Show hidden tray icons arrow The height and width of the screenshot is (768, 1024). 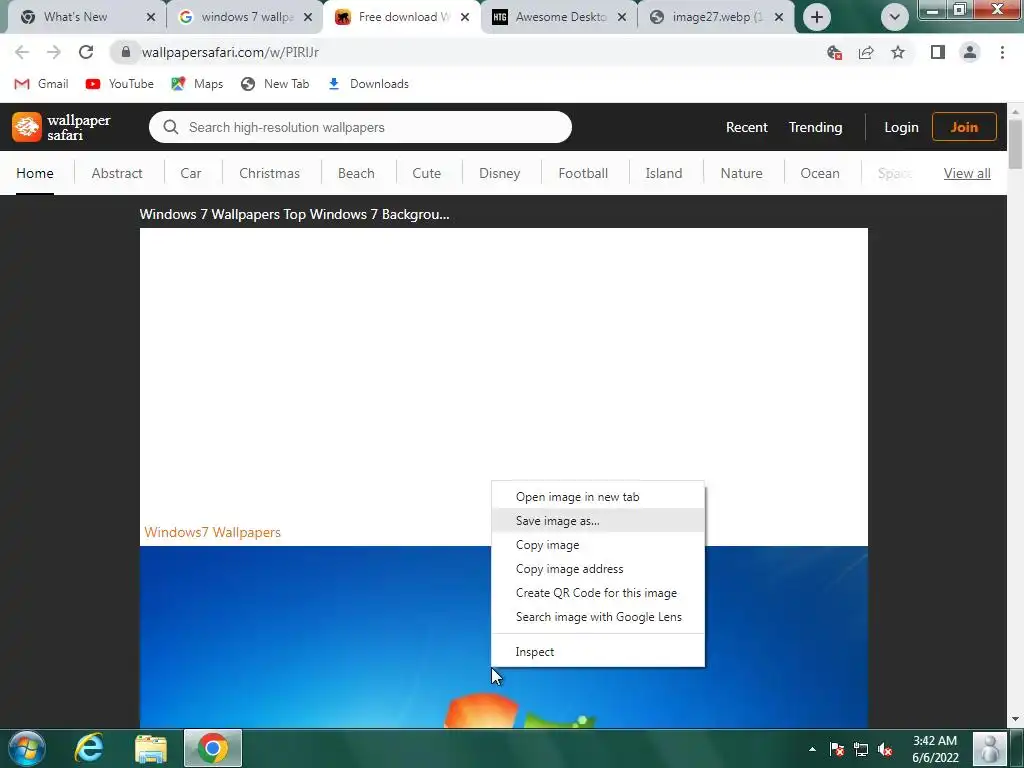812,749
